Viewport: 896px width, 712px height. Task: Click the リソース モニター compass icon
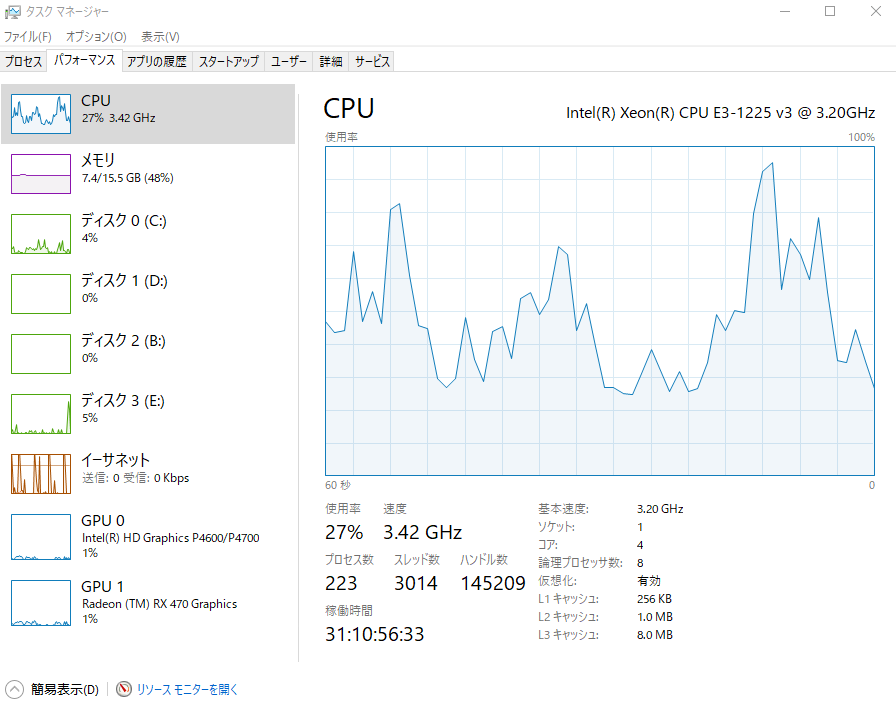point(123,689)
